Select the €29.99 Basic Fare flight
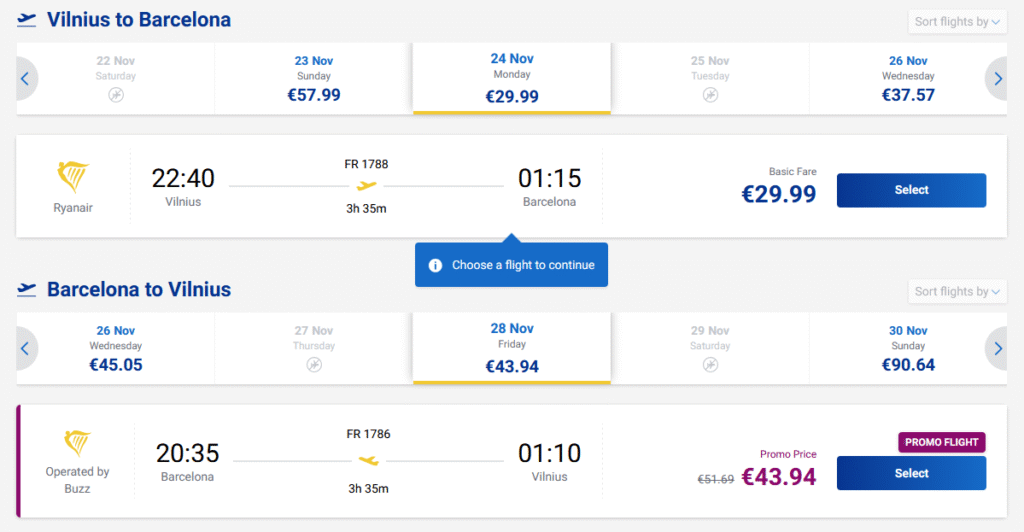 click(x=911, y=190)
